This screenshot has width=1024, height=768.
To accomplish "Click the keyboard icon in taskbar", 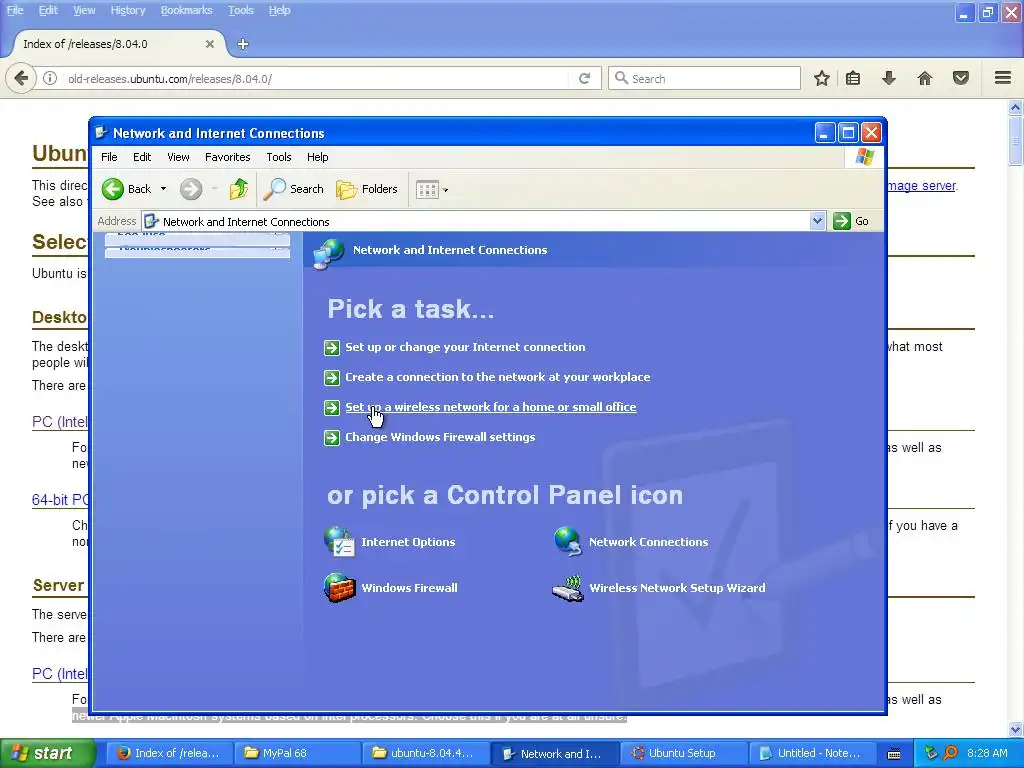I will [894, 754].
